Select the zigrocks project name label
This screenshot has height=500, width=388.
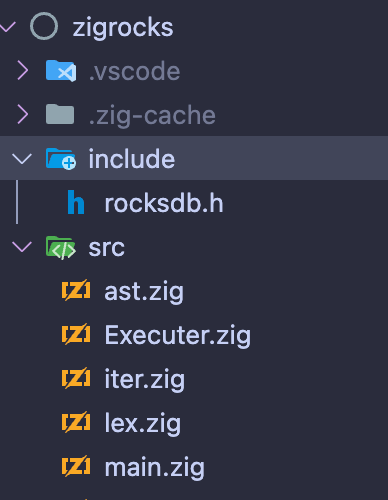tap(123, 27)
